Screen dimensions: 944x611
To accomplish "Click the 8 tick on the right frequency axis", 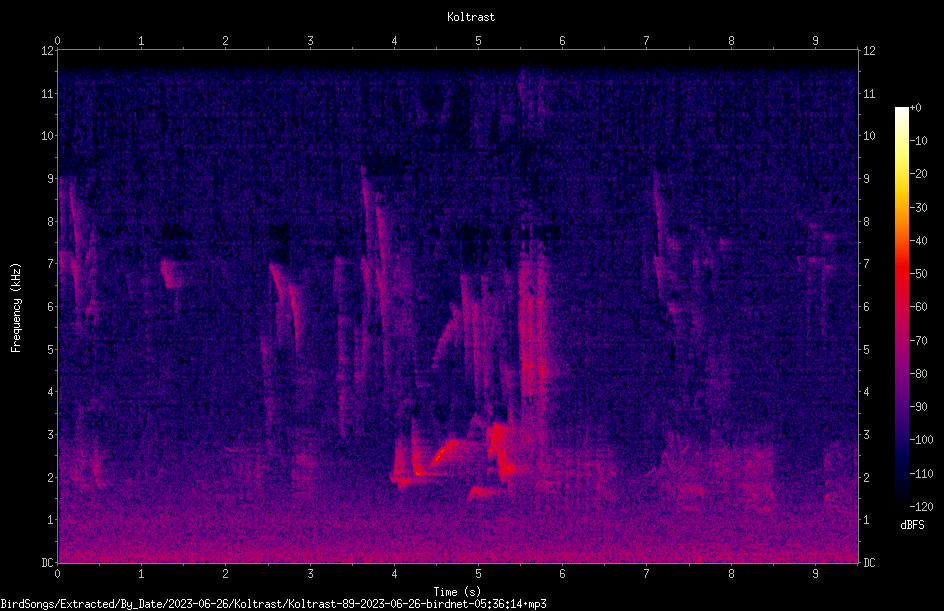I will click(x=866, y=222).
